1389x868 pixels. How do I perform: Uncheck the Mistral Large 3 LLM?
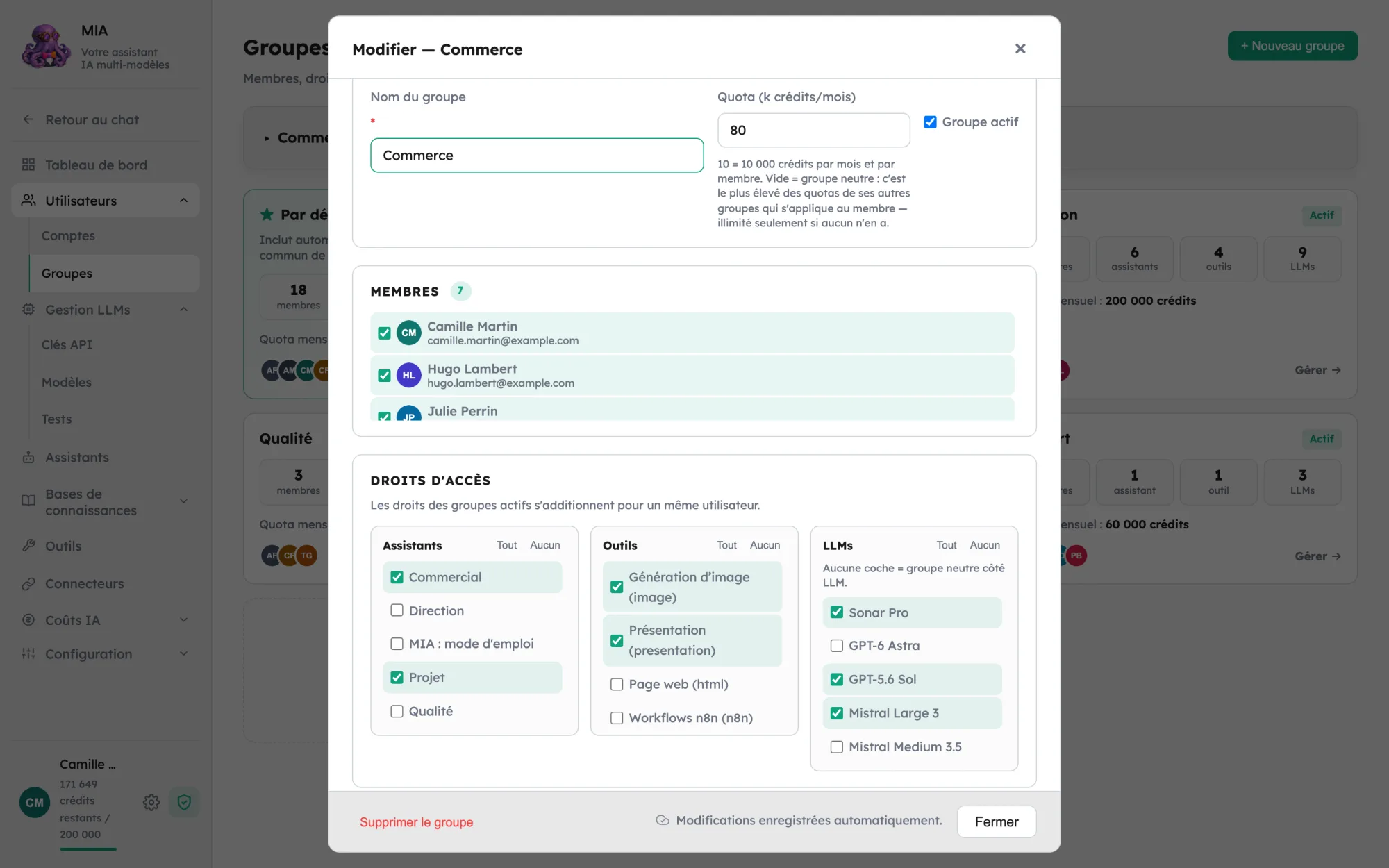coord(837,713)
